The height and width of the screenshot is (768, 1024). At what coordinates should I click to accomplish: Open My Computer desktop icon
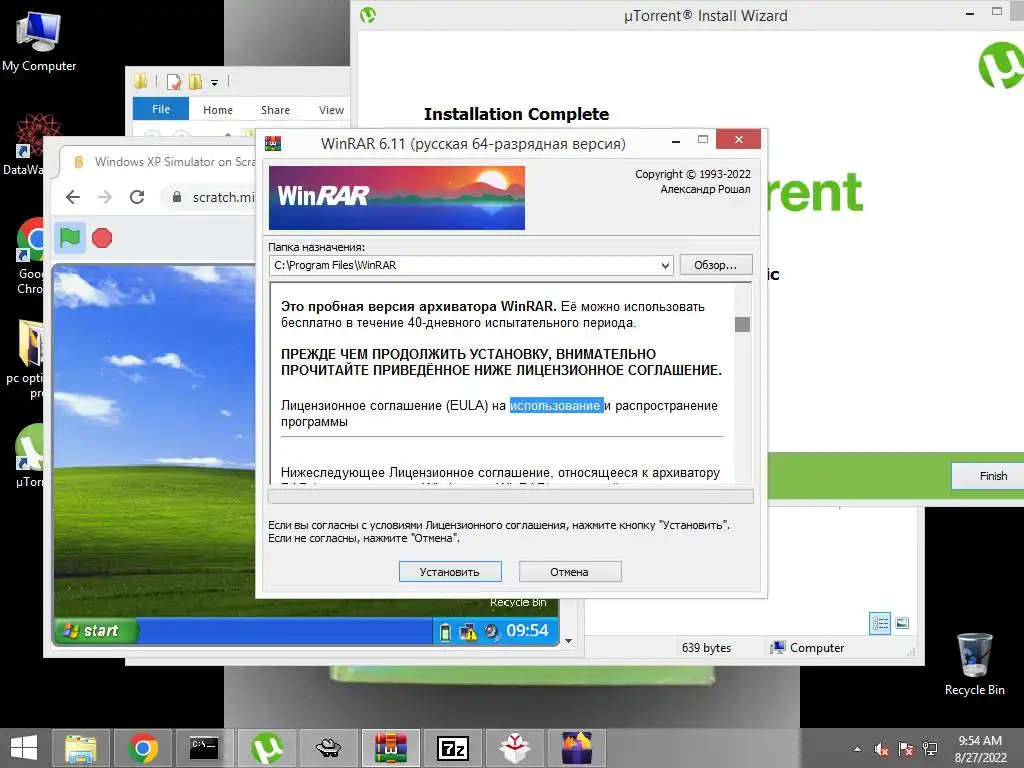coord(39,40)
